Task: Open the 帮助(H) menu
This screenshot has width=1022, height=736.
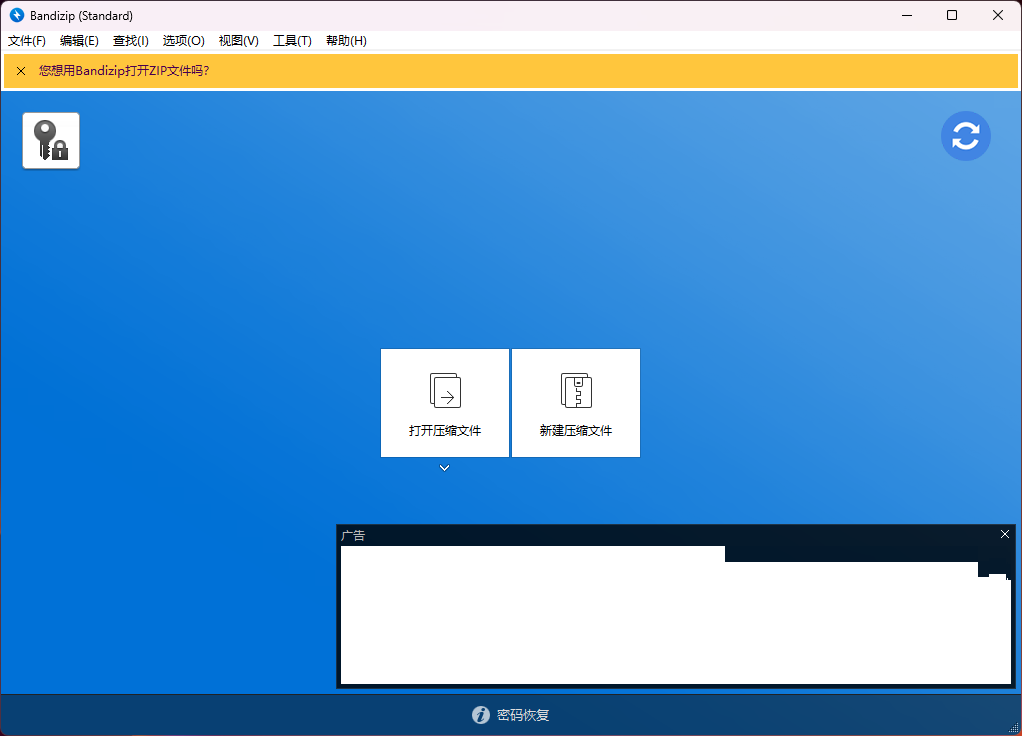Action: [346, 41]
